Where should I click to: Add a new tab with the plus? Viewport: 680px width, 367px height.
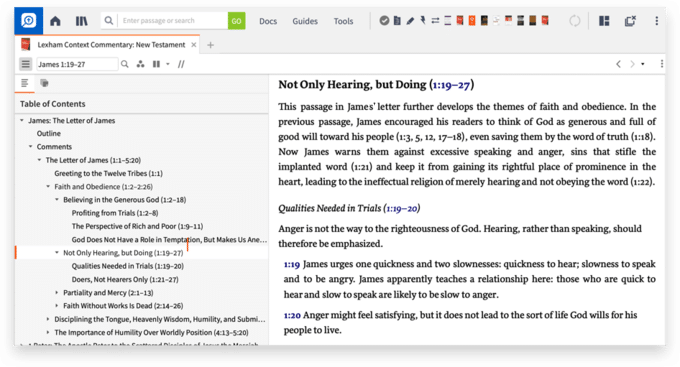click(210, 45)
